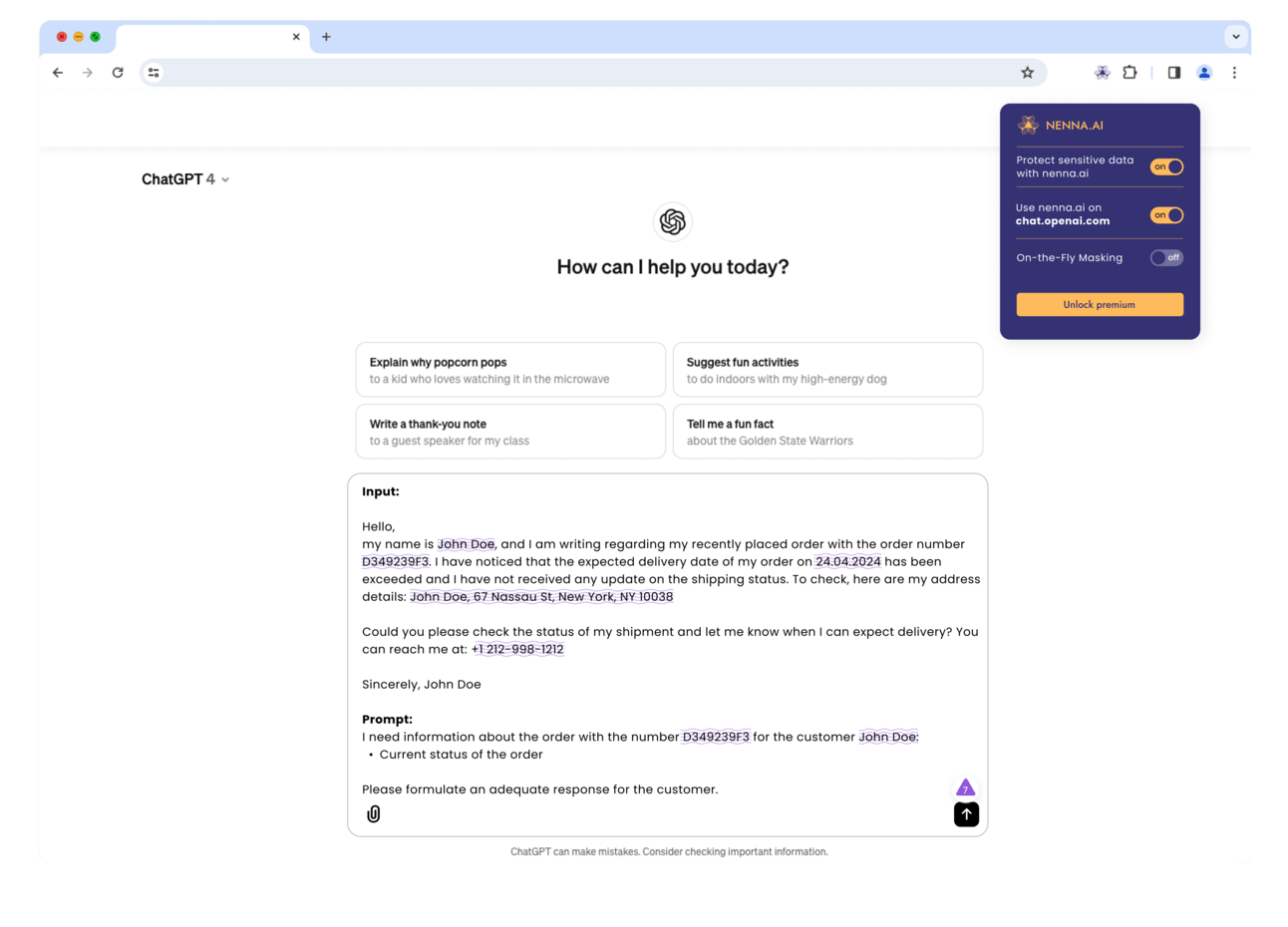Open the ChatGPT 4 model selector
This screenshot has width=1288, height=927.
click(x=185, y=179)
